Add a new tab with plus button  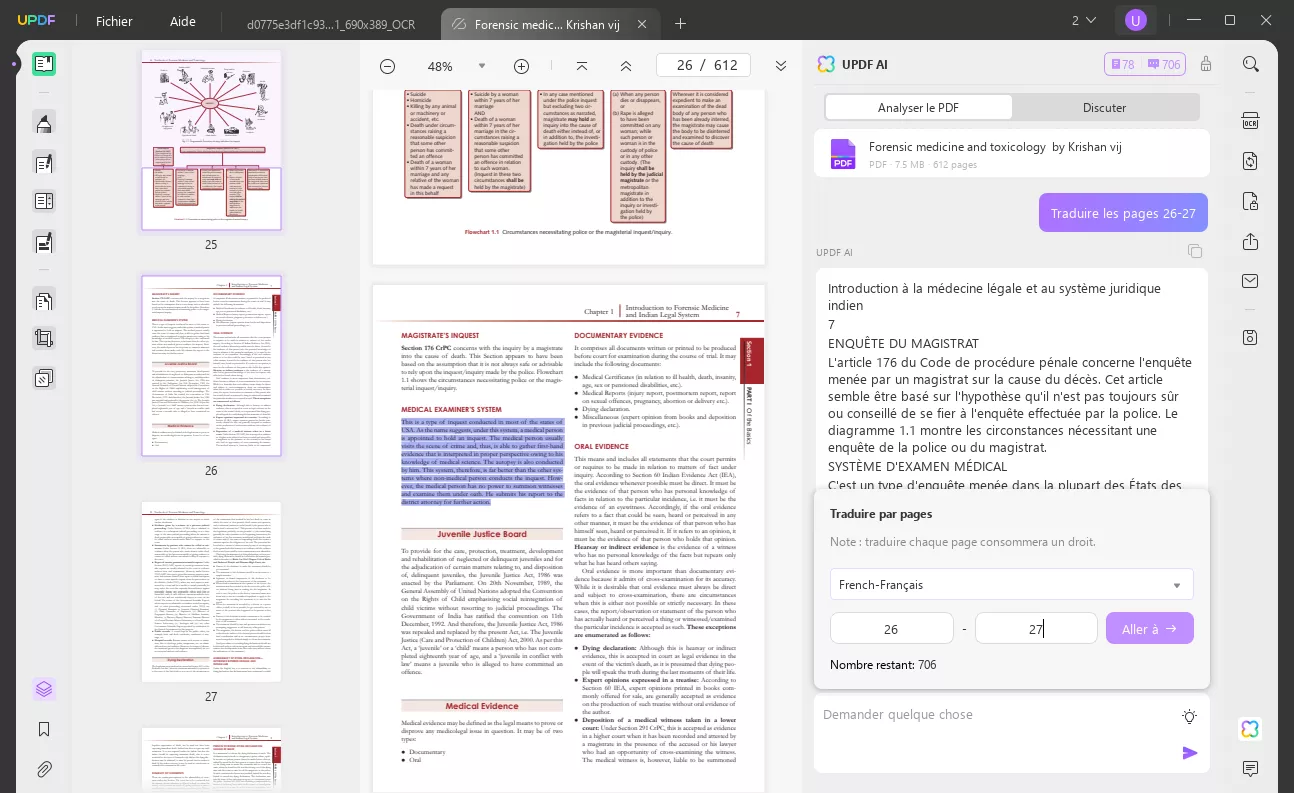pyautogui.click(x=680, y=23)
